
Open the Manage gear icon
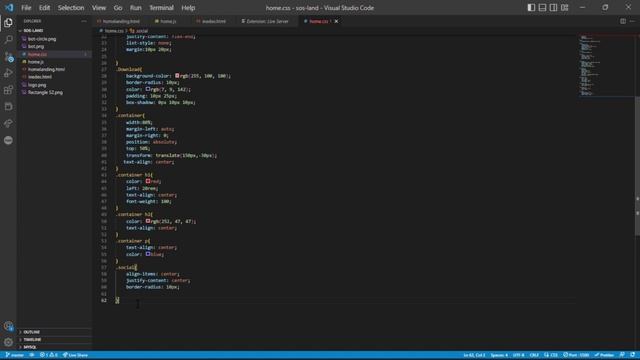[x=8, y=342]
